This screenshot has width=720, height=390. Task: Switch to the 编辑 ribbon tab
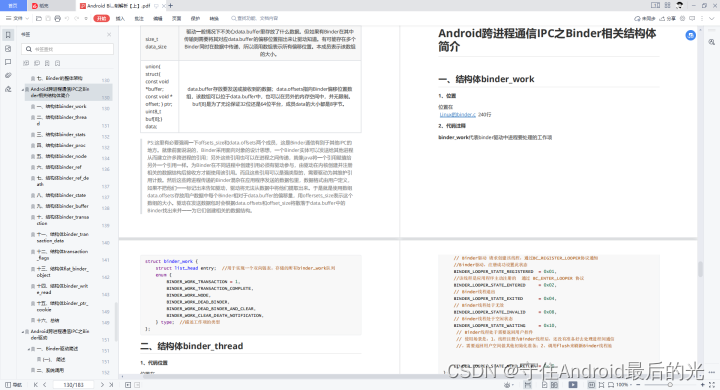[x=158, y=19]
